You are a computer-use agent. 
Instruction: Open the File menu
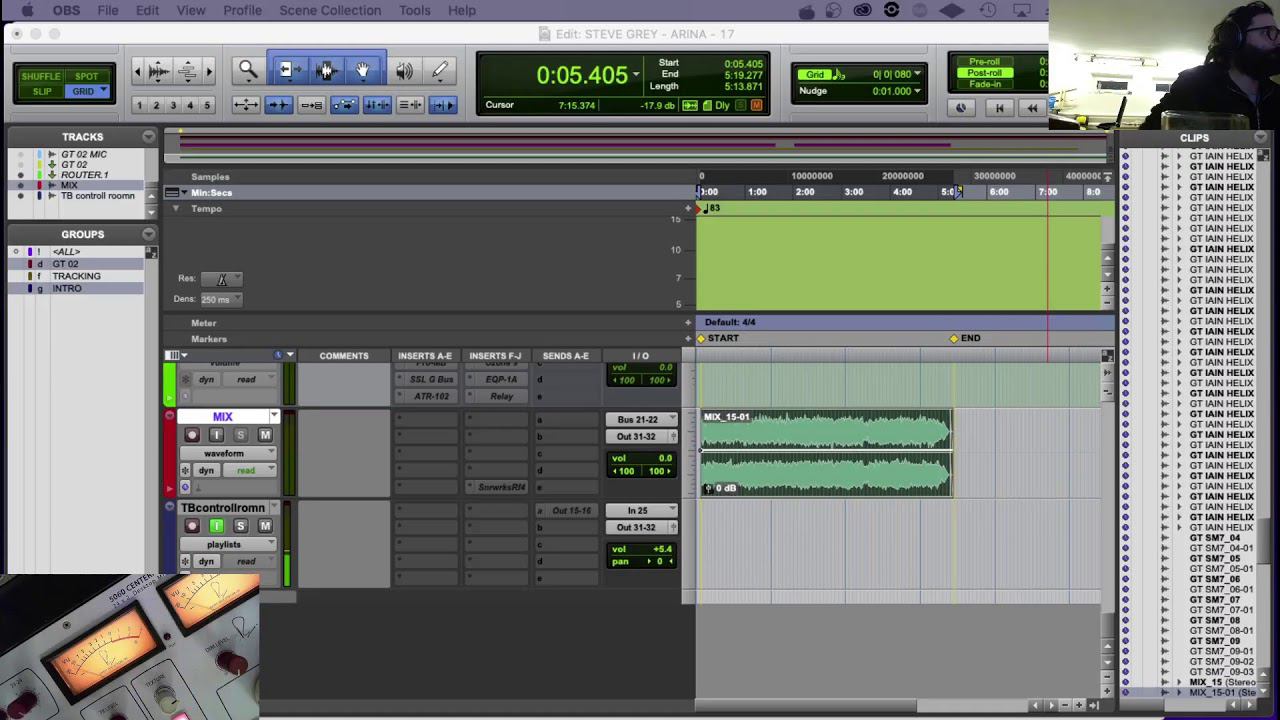107,10
